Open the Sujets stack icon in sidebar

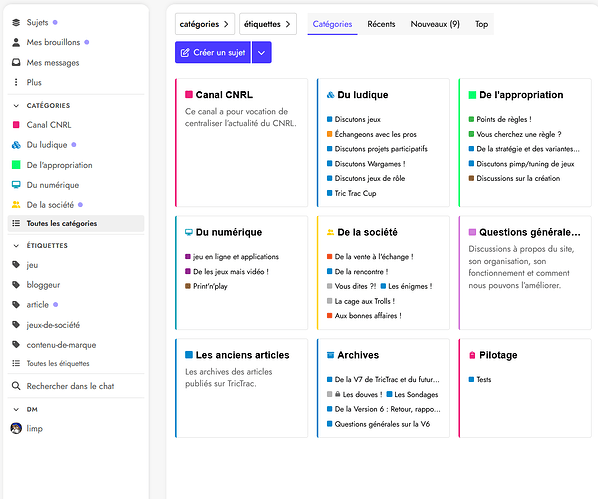click(16, 23)
